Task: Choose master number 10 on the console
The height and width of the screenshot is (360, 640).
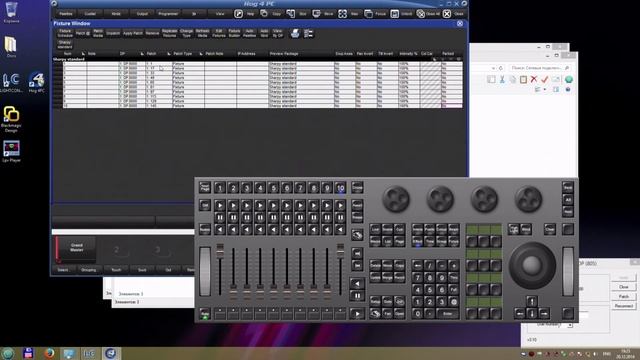Action: click(x=340, y=188)
